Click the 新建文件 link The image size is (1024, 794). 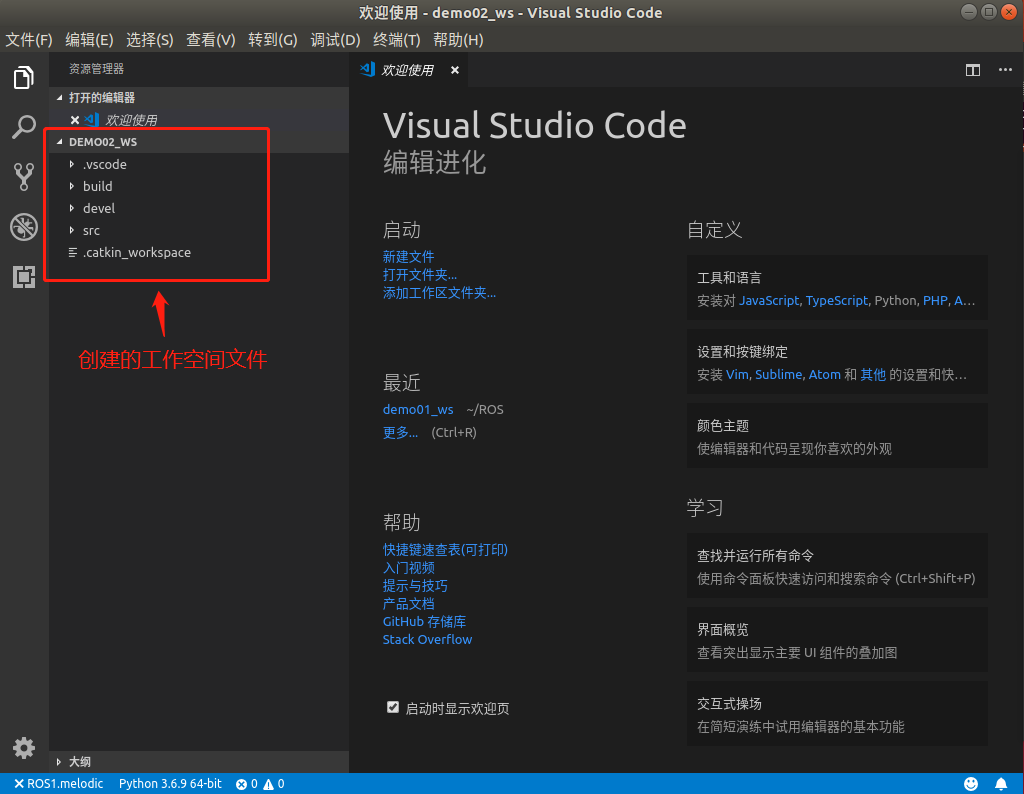(408, 256)
